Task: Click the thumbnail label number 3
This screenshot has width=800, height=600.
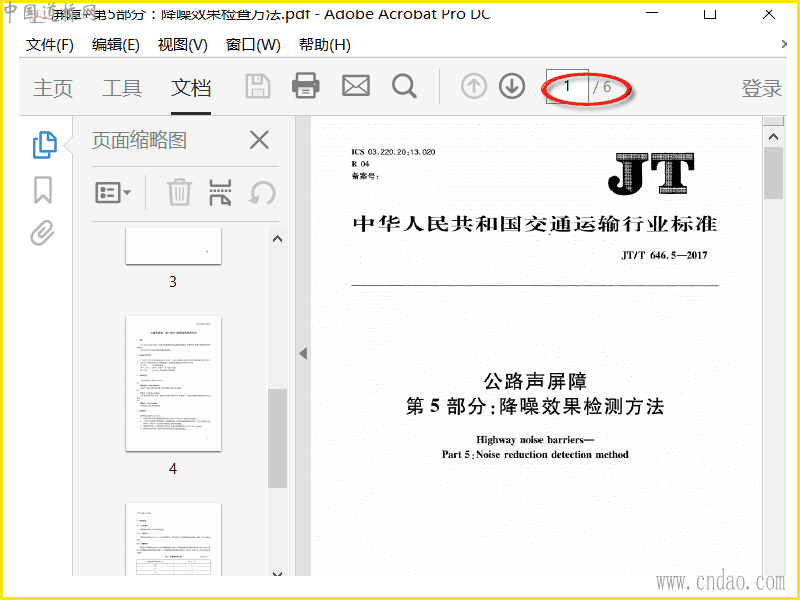Action: (x=173, y=281)
